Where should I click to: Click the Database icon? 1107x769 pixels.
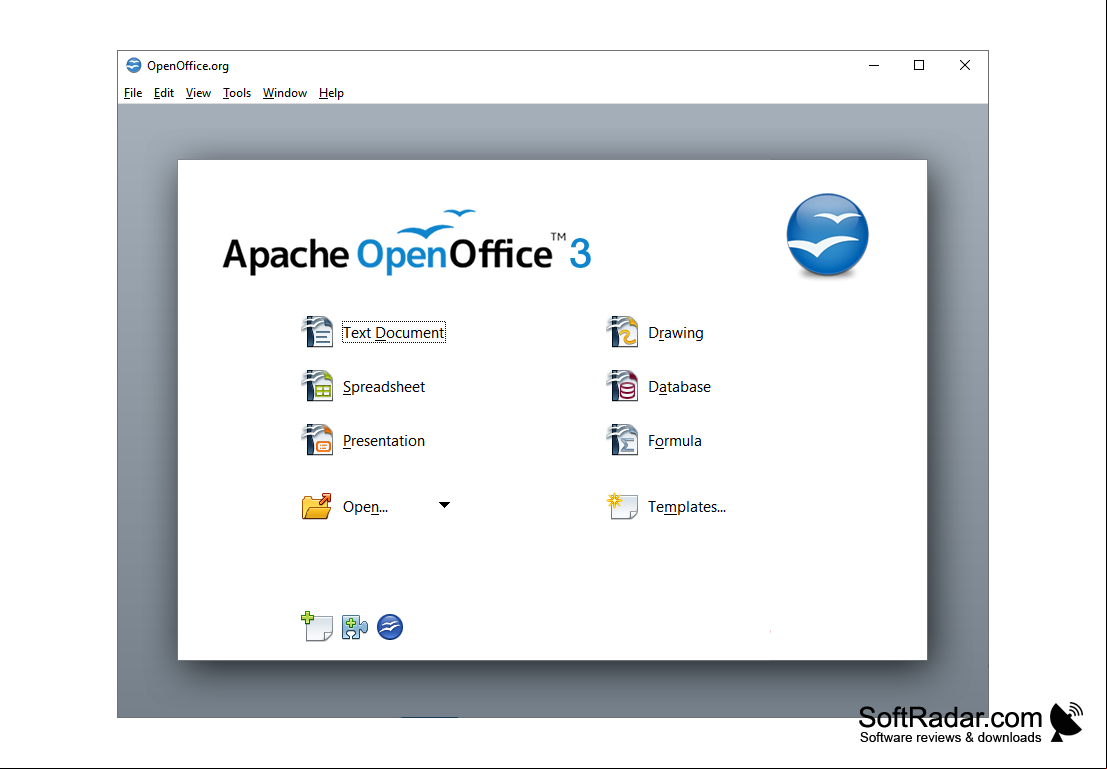(x=622, y=386)
